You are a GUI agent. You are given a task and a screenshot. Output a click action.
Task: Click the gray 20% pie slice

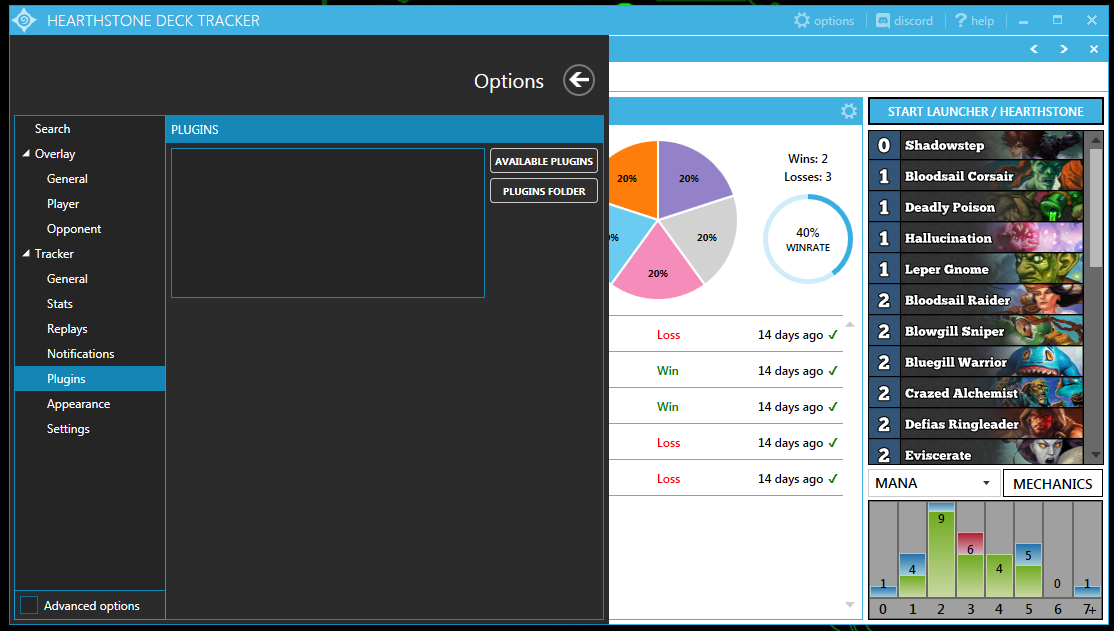tap(703, 237)
